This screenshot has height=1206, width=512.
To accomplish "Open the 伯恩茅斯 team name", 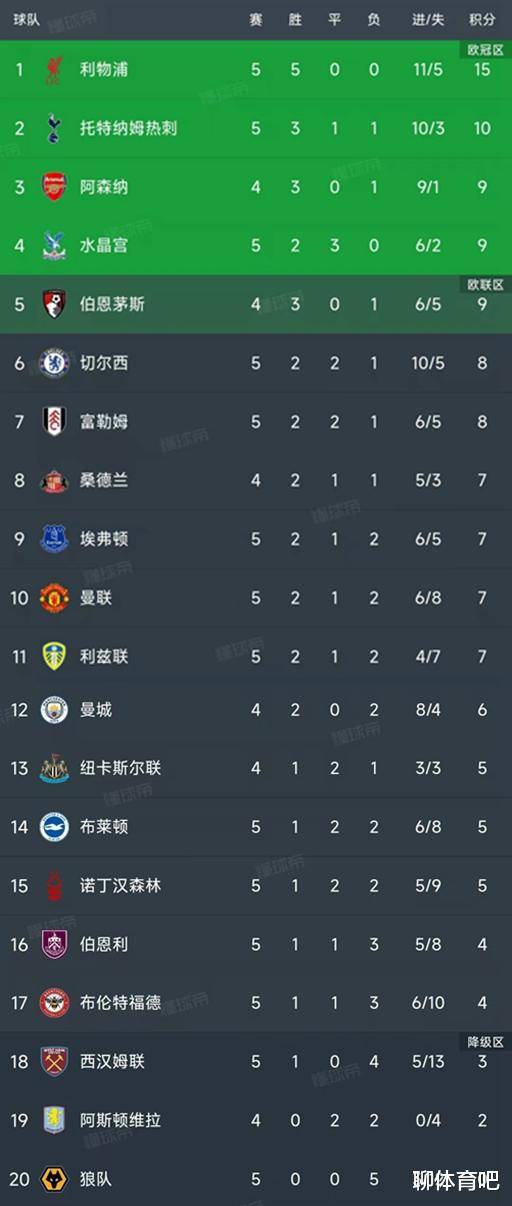I will [112, 304].
